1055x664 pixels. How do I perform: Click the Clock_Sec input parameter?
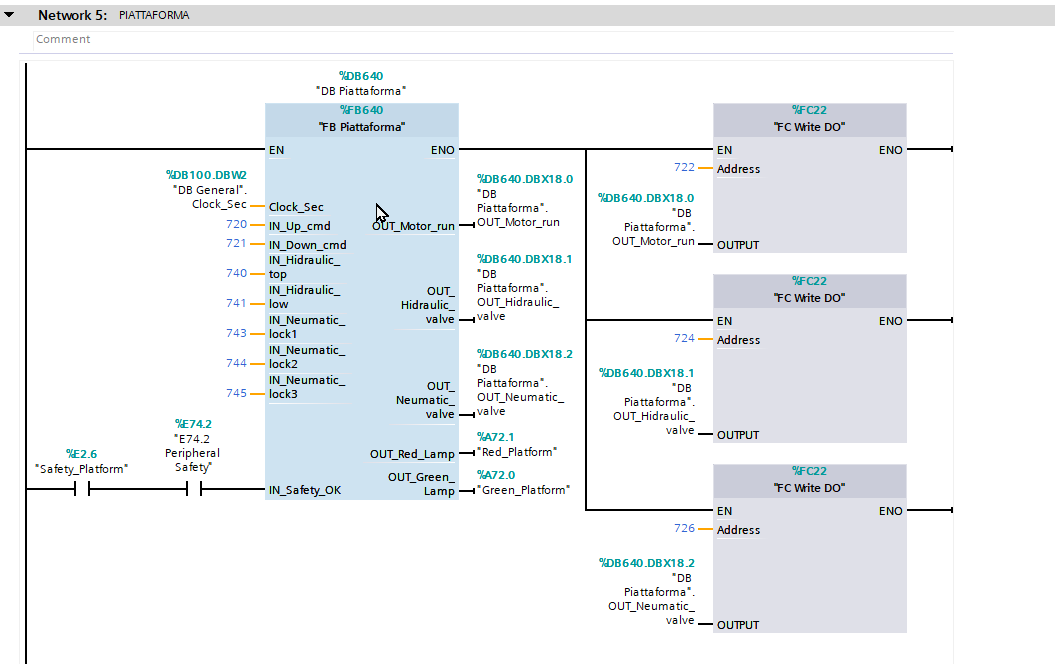point(296,207)
